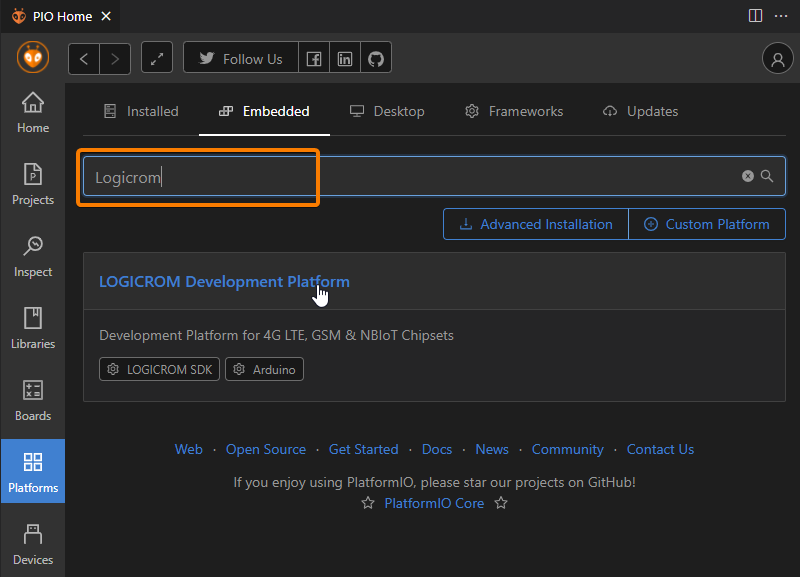The width and height of the screenshot is (800, 577).
Task: Open LOGICROM Development Platform link
Action: [x=224, y=282]
